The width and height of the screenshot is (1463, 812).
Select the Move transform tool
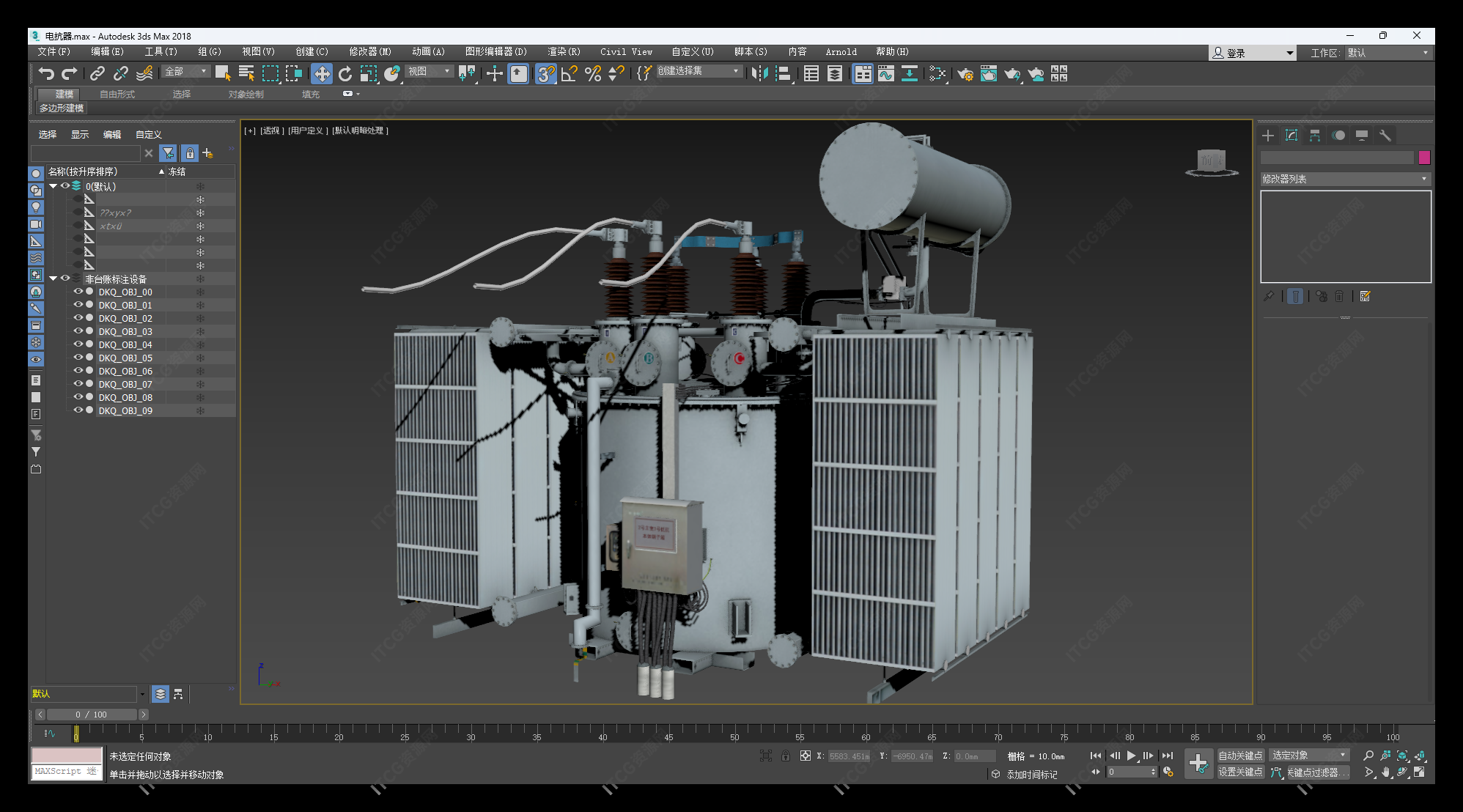pyautogui.click(x=321, y=73)
